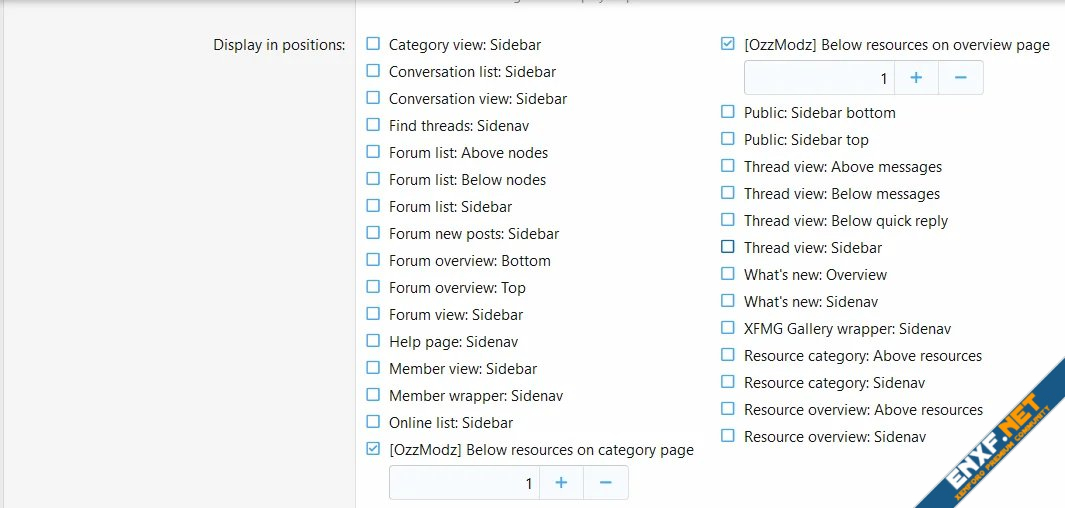The width and height of the screenshot is (1065, 508).
Task: Enable Public: Sidebar top position
Action: pos(728,139)
